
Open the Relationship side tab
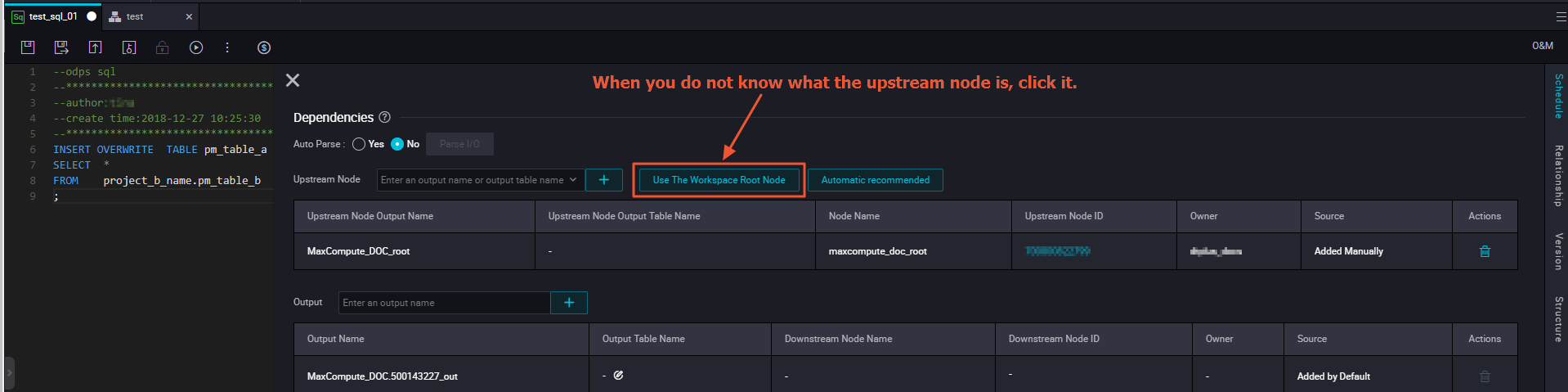coord(1558,175)
